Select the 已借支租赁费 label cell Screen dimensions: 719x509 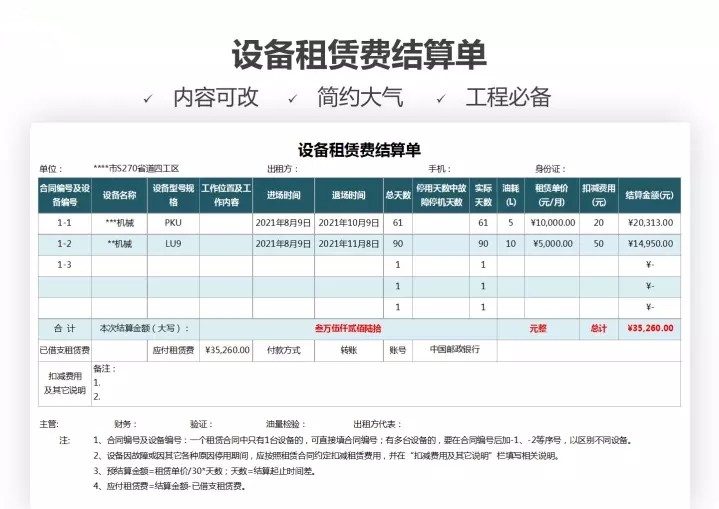tap(65, 350)
